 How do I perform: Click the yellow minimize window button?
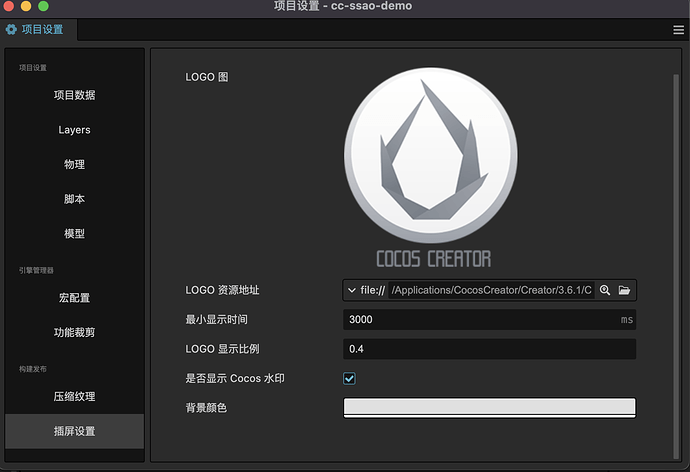click(26, 6)
